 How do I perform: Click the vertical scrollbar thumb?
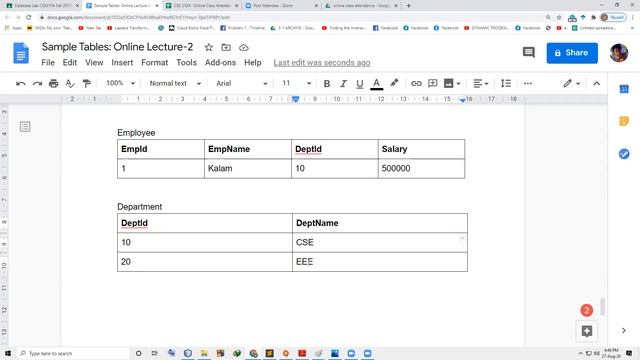[x=602, y=307]
